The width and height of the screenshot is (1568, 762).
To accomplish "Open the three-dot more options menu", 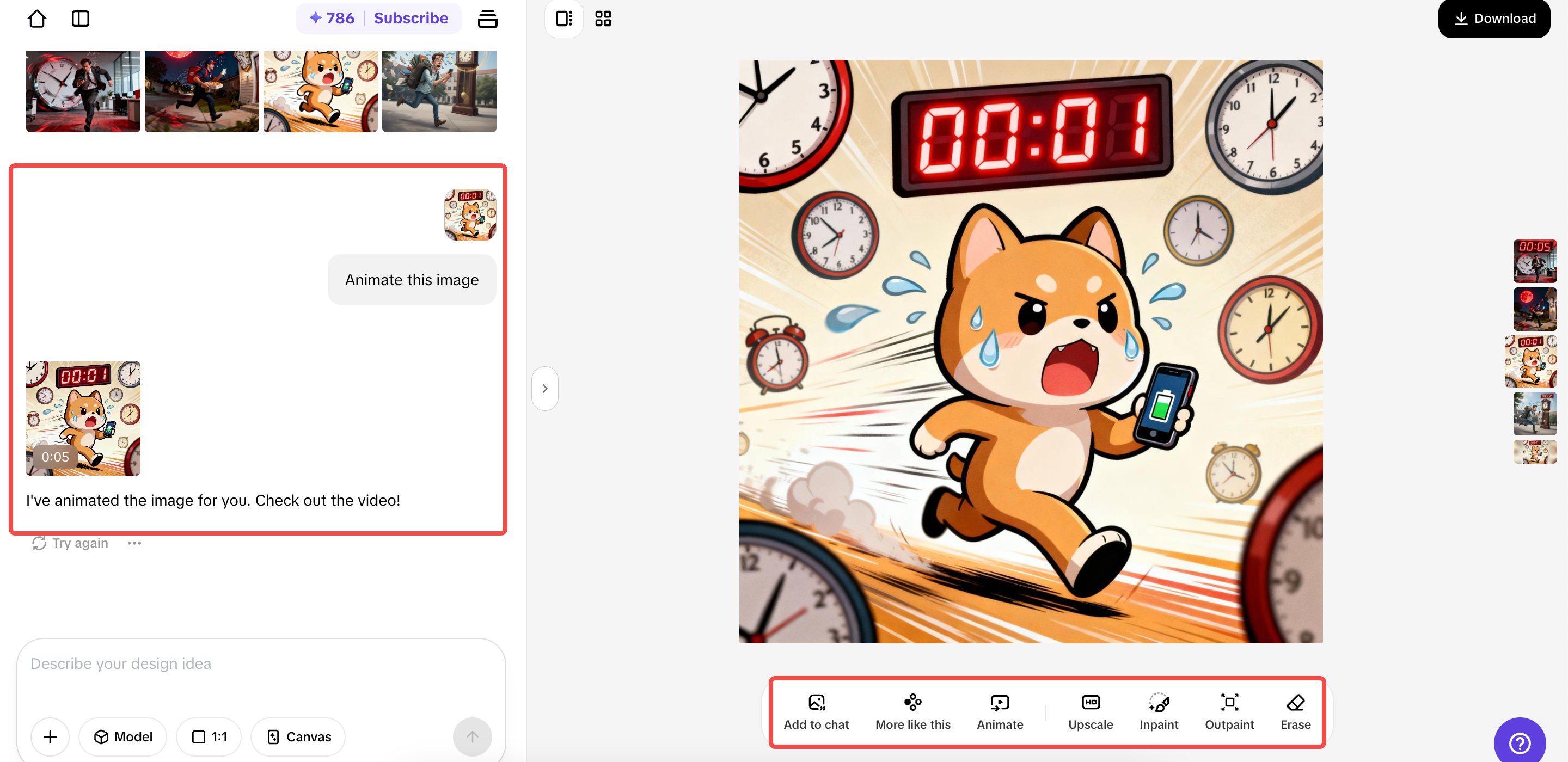I will pyautogui.click(x=134, y=543).
